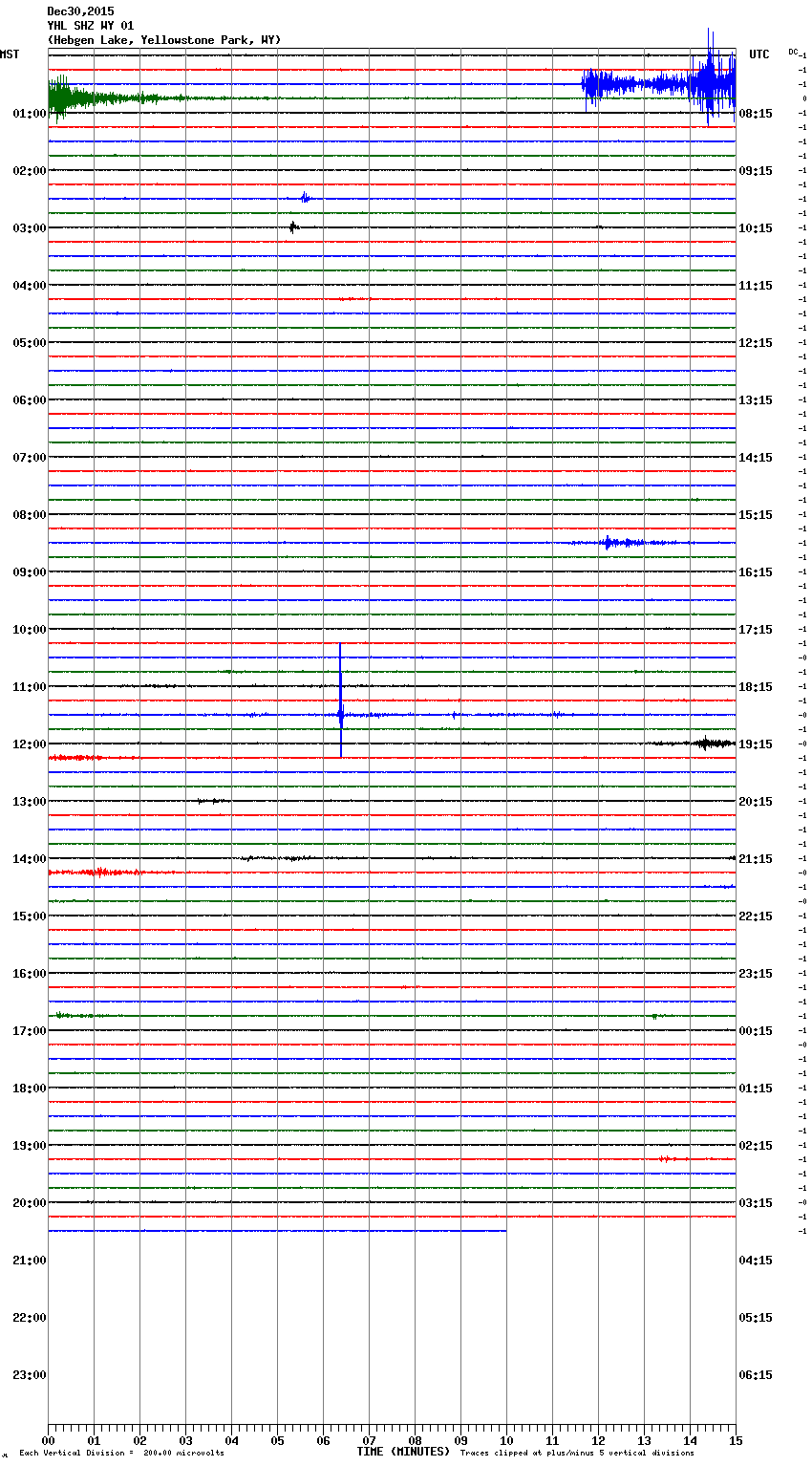The image size is (812, 1466).
Task: Click minute axis tick label 00
Action: pos(48,1440)
